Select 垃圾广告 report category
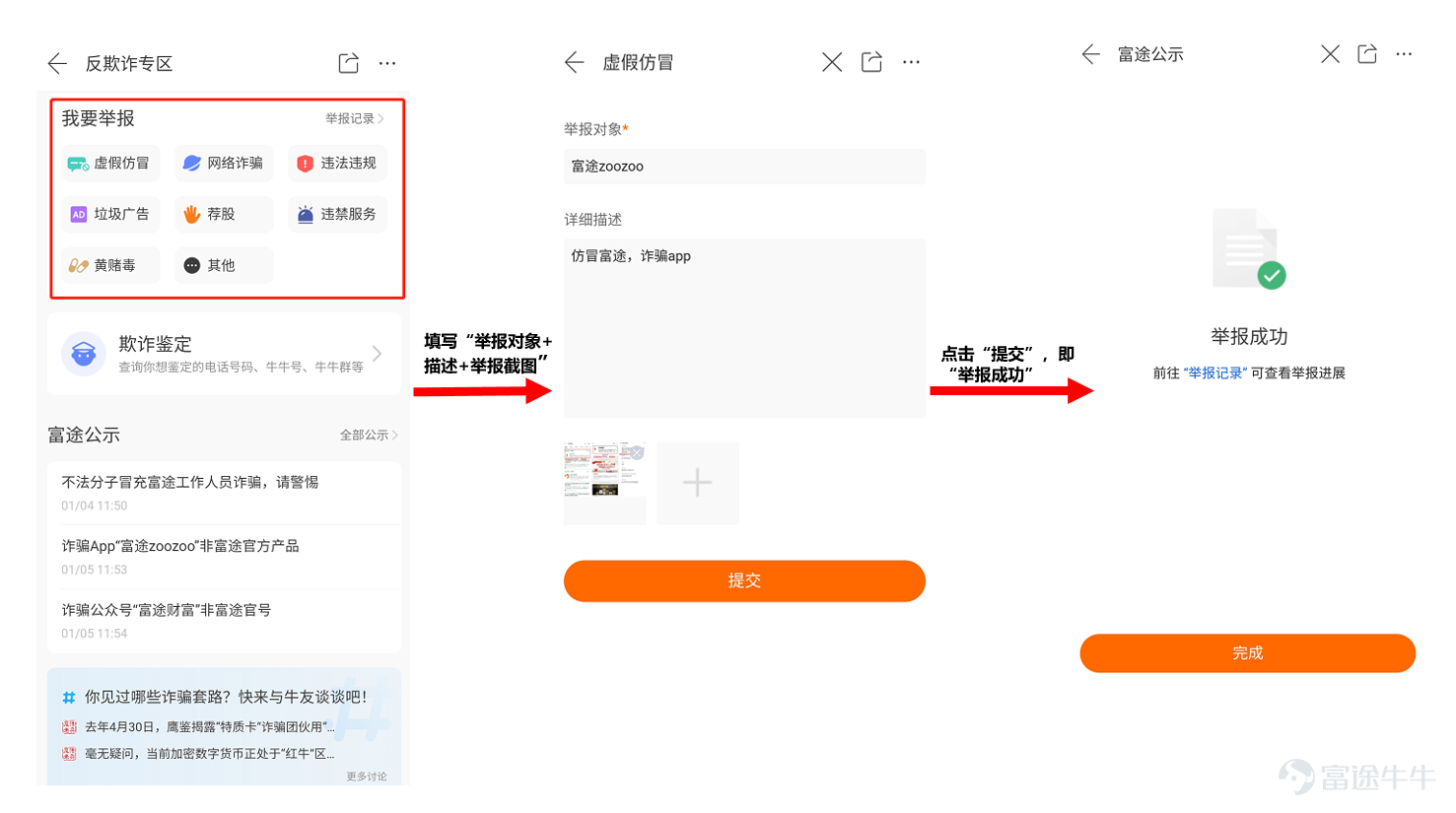 tap(110, 214)
